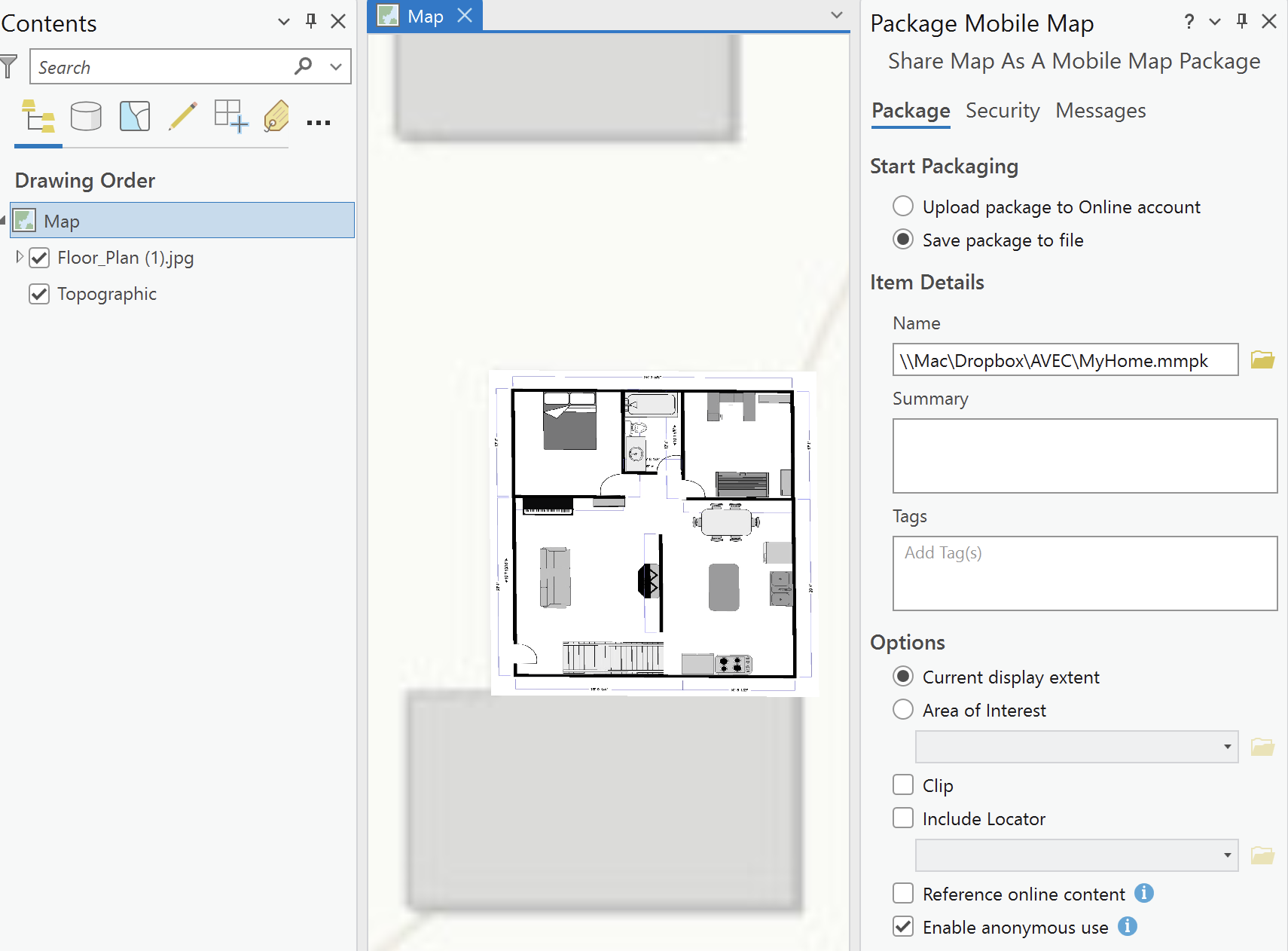Switch to List By Data Source view
The width and height of the screenshot is (1288, 951).
[86, 117]
